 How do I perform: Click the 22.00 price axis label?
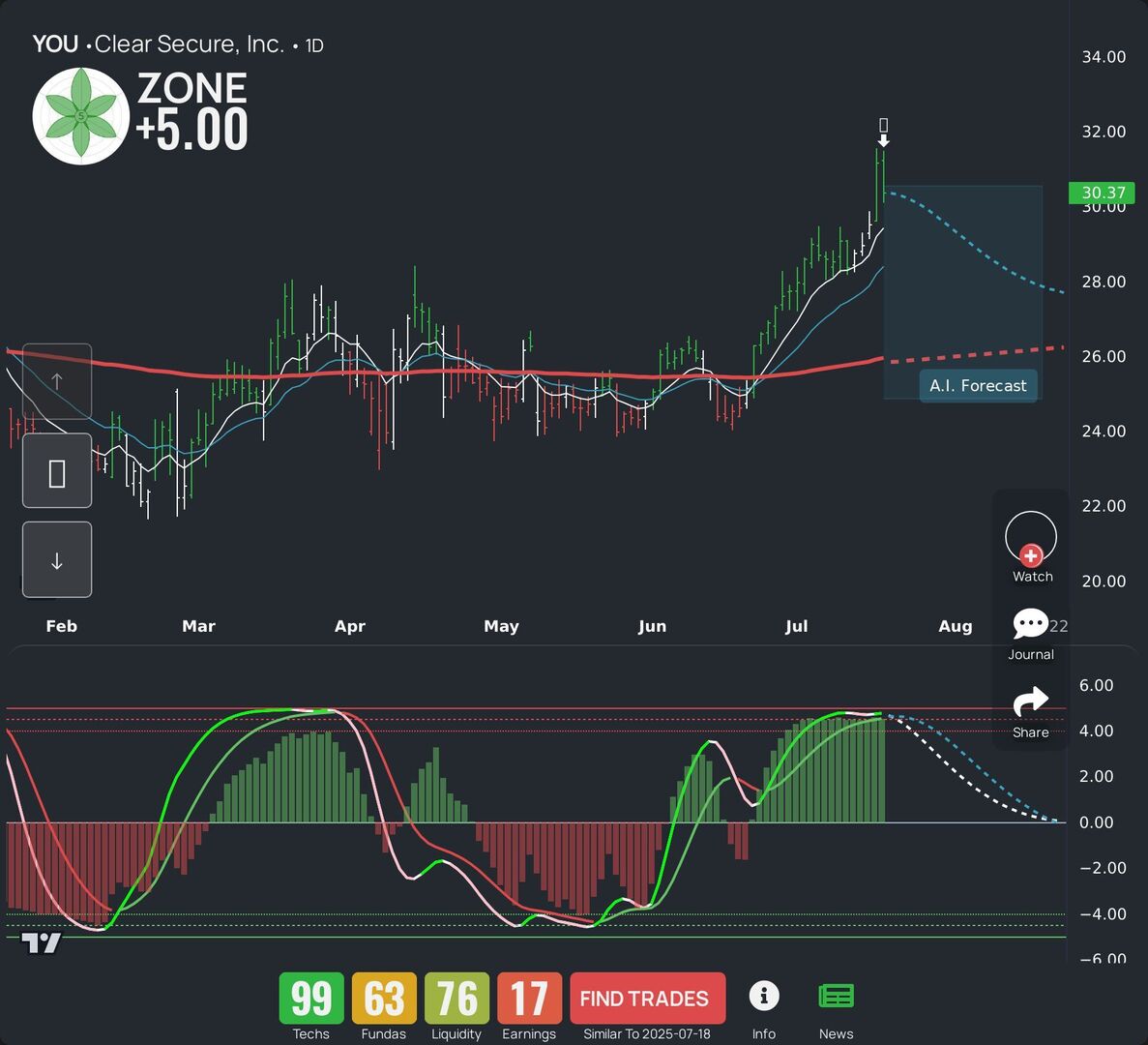[x=1104, y=506]
